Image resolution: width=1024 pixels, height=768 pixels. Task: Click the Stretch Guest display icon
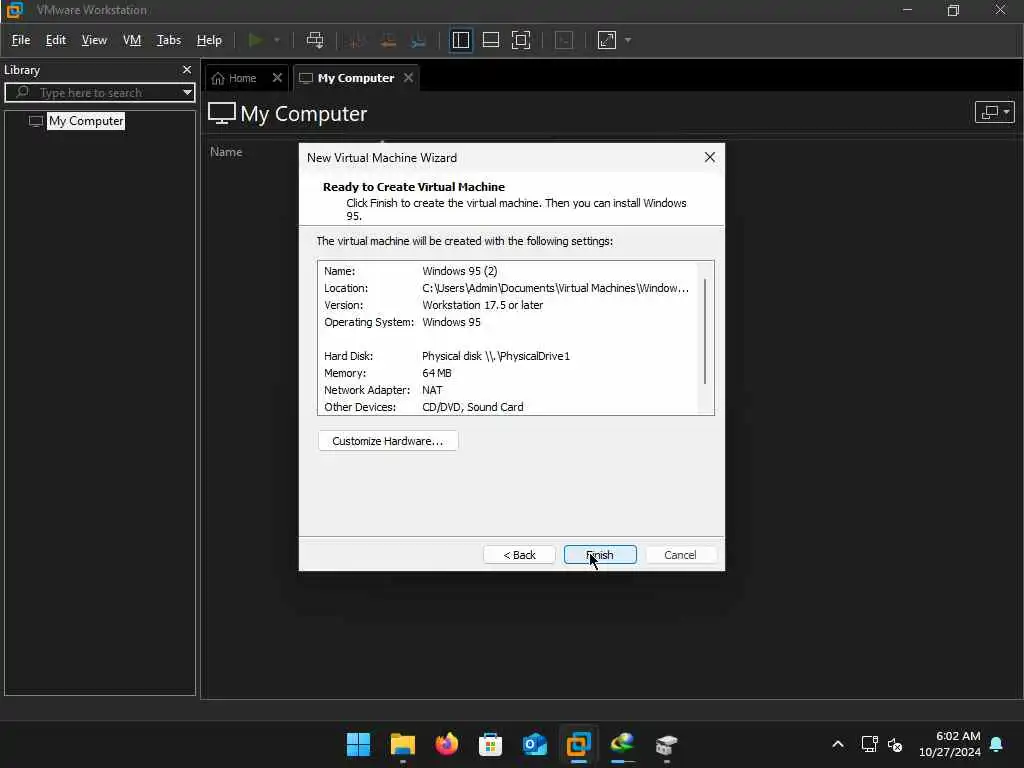607,40
